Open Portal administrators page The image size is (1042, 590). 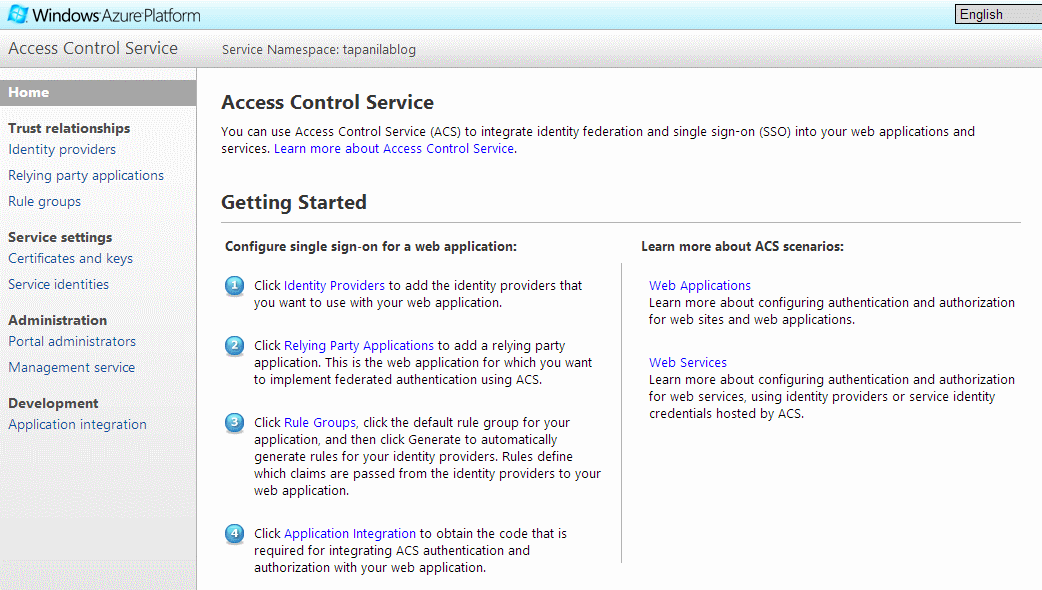click(72, 342)
